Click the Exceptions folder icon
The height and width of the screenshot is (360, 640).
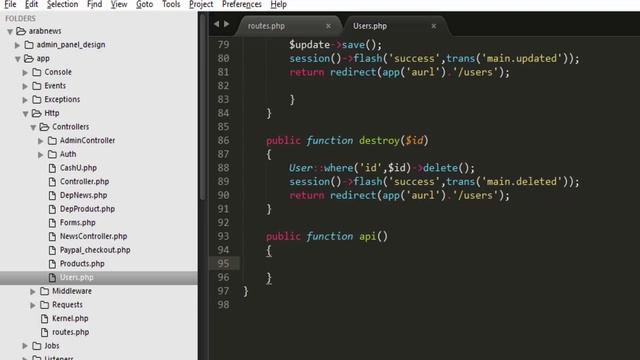click(x=37, y=100)
